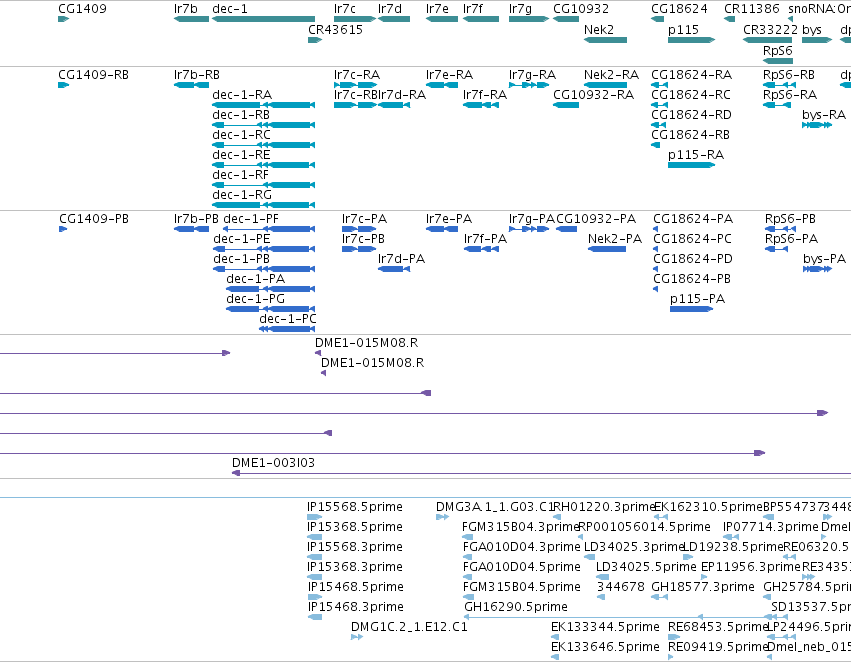The image size is (851, 662).
Task: Open the Ir7d-PA protein feature
Action: (394, 269)
